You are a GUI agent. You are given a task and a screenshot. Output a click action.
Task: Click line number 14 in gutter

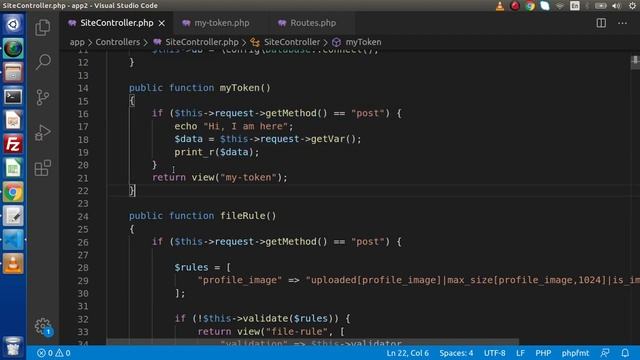point(83,88)
